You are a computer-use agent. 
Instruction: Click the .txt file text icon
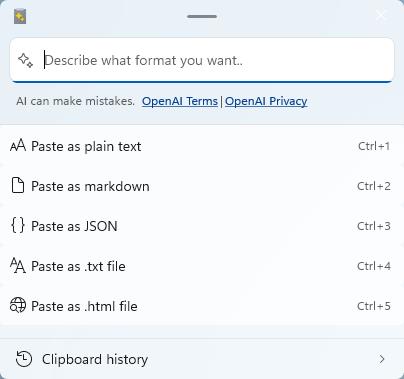(x=18, y=266)
